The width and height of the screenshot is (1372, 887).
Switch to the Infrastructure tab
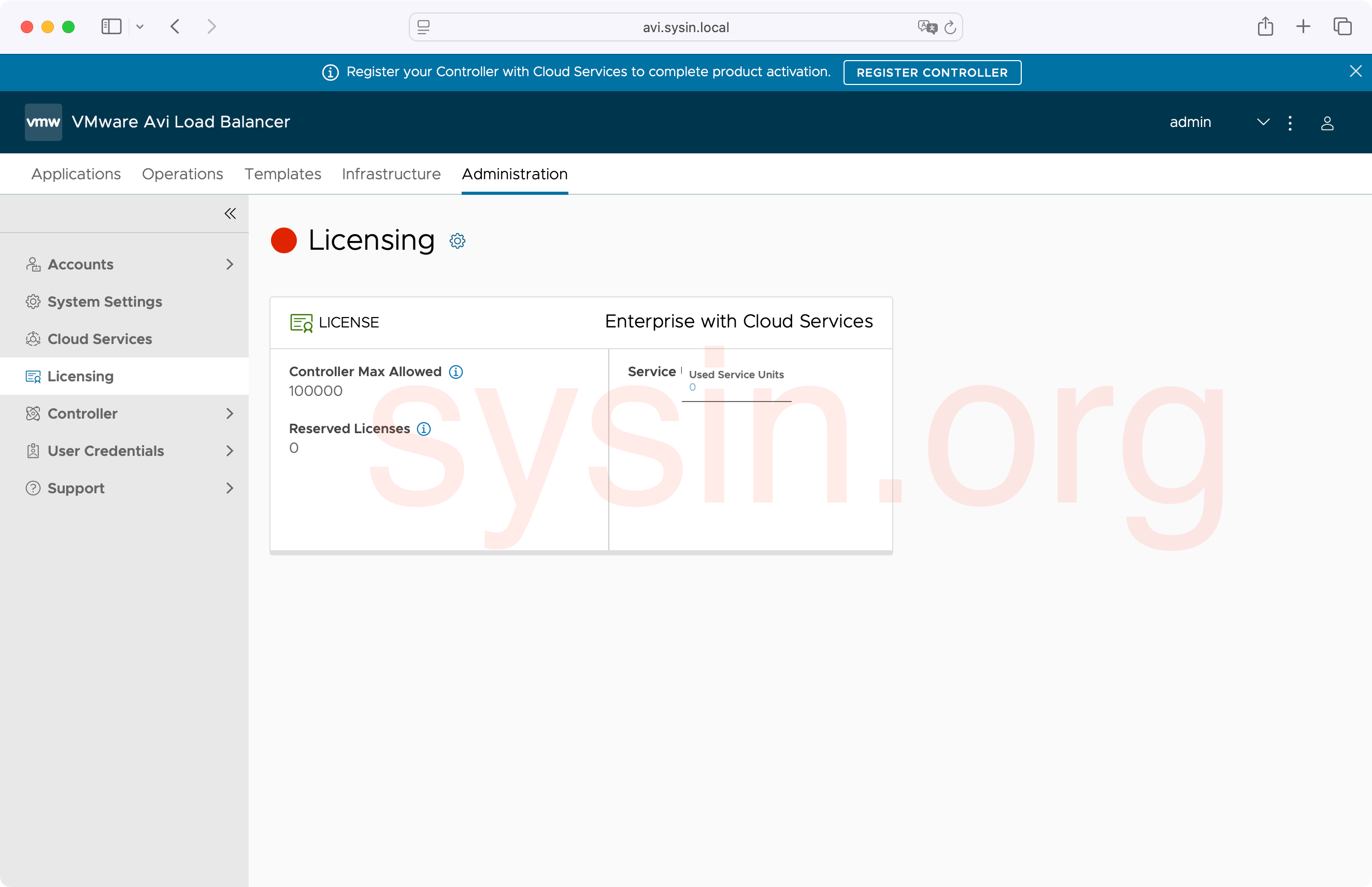tap(391, 174)
